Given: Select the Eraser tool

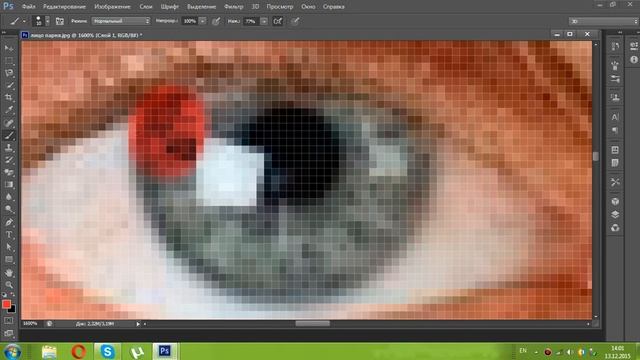Looking at the screenshot, I should pos(9,172).
